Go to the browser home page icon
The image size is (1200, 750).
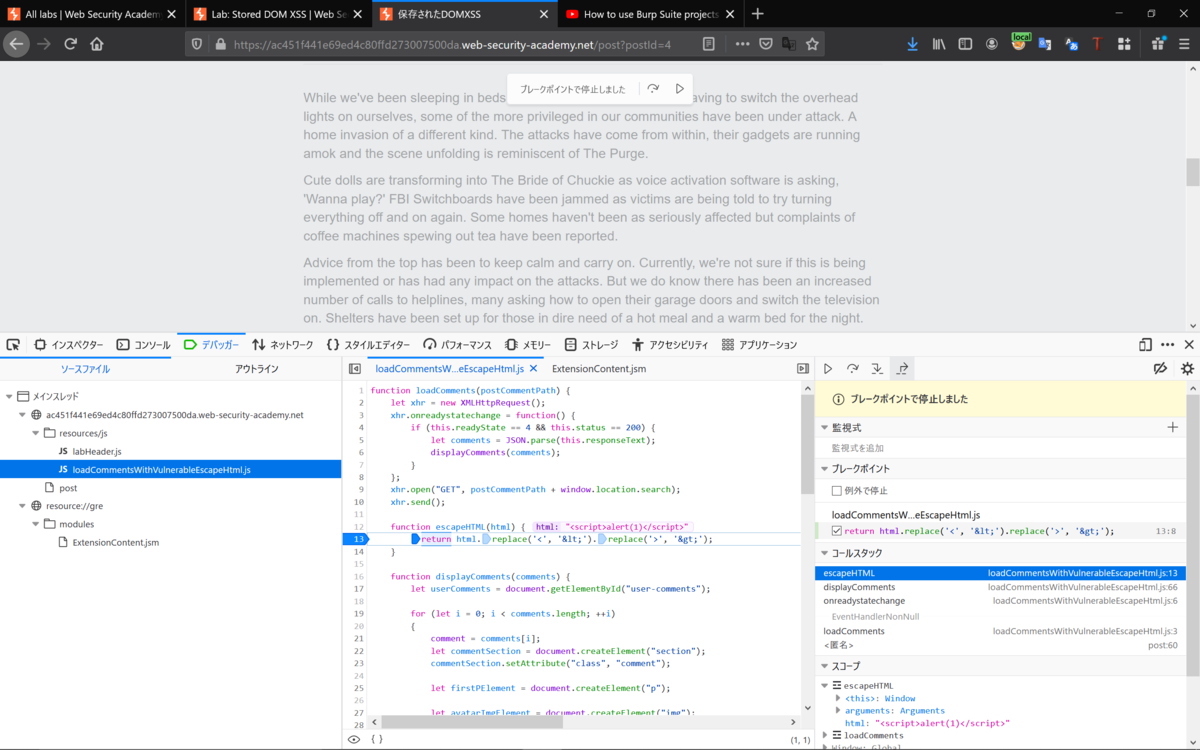pos(97,44)
